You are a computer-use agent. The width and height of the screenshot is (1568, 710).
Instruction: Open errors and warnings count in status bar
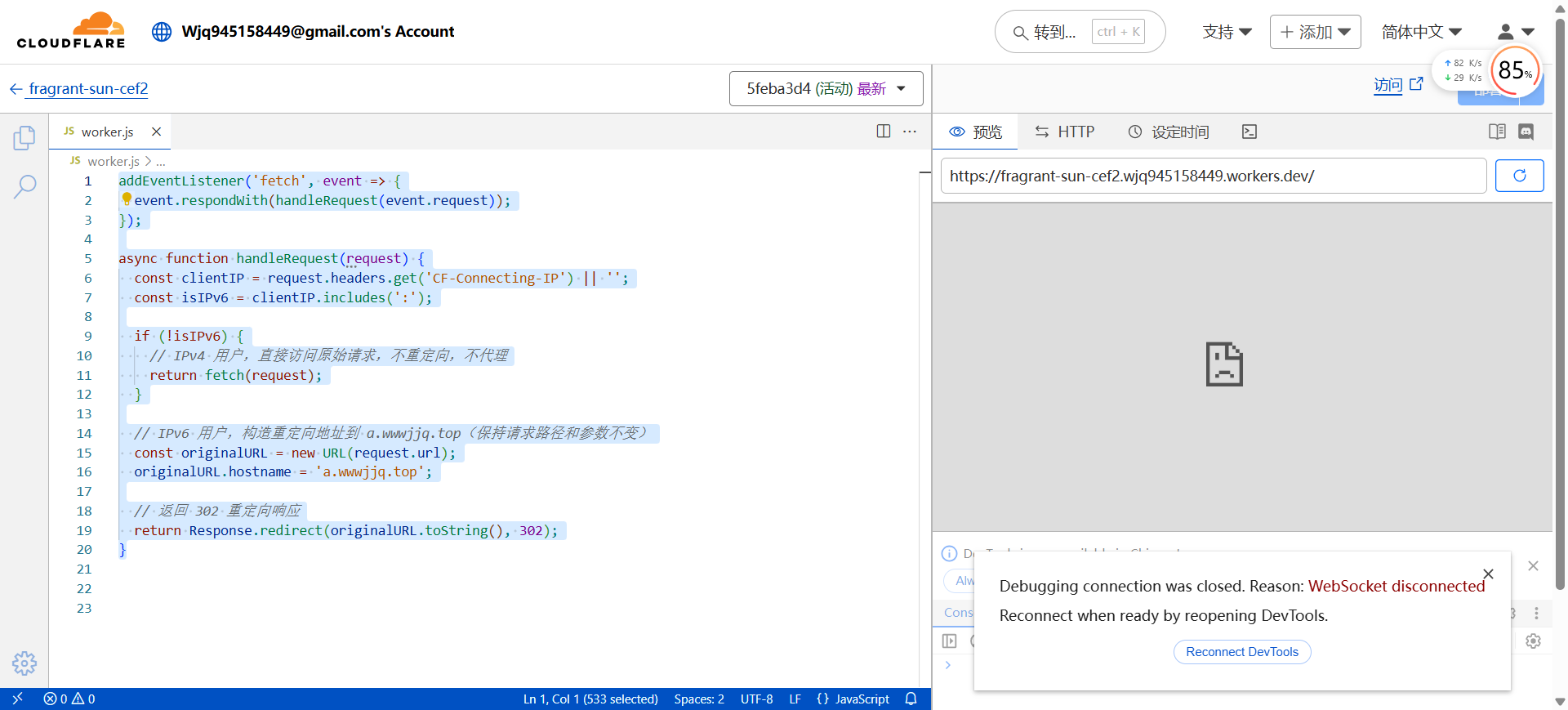point(69,699)
